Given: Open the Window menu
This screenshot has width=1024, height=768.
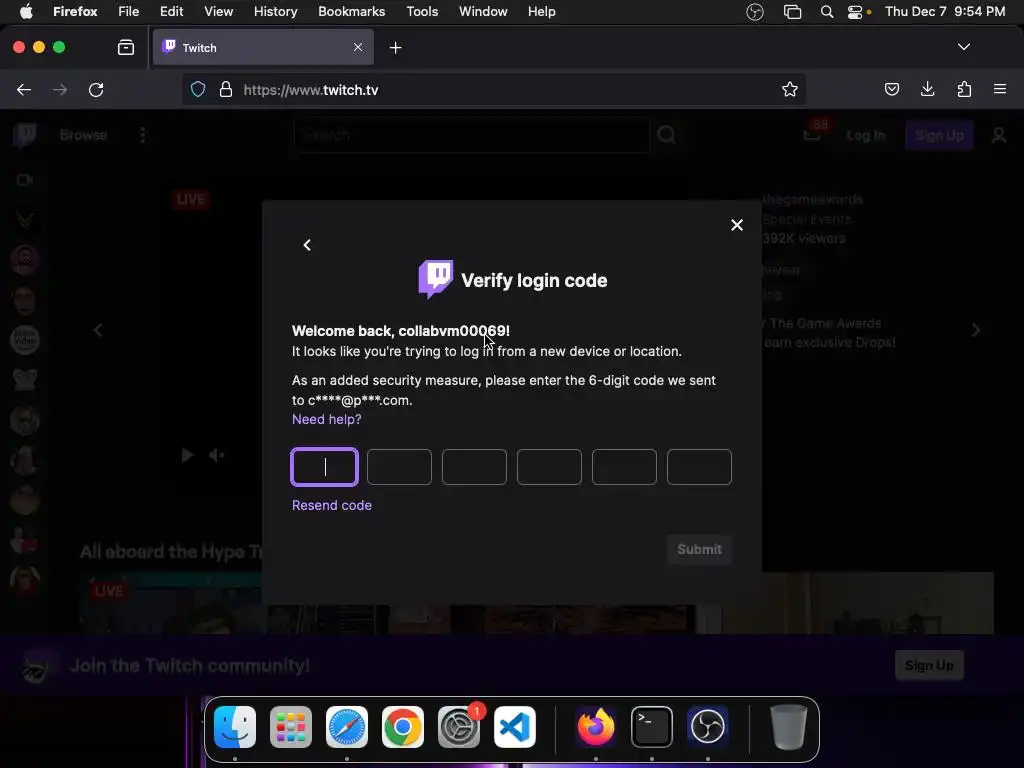Looking at the screenshot, I should [x=483, y=11].
